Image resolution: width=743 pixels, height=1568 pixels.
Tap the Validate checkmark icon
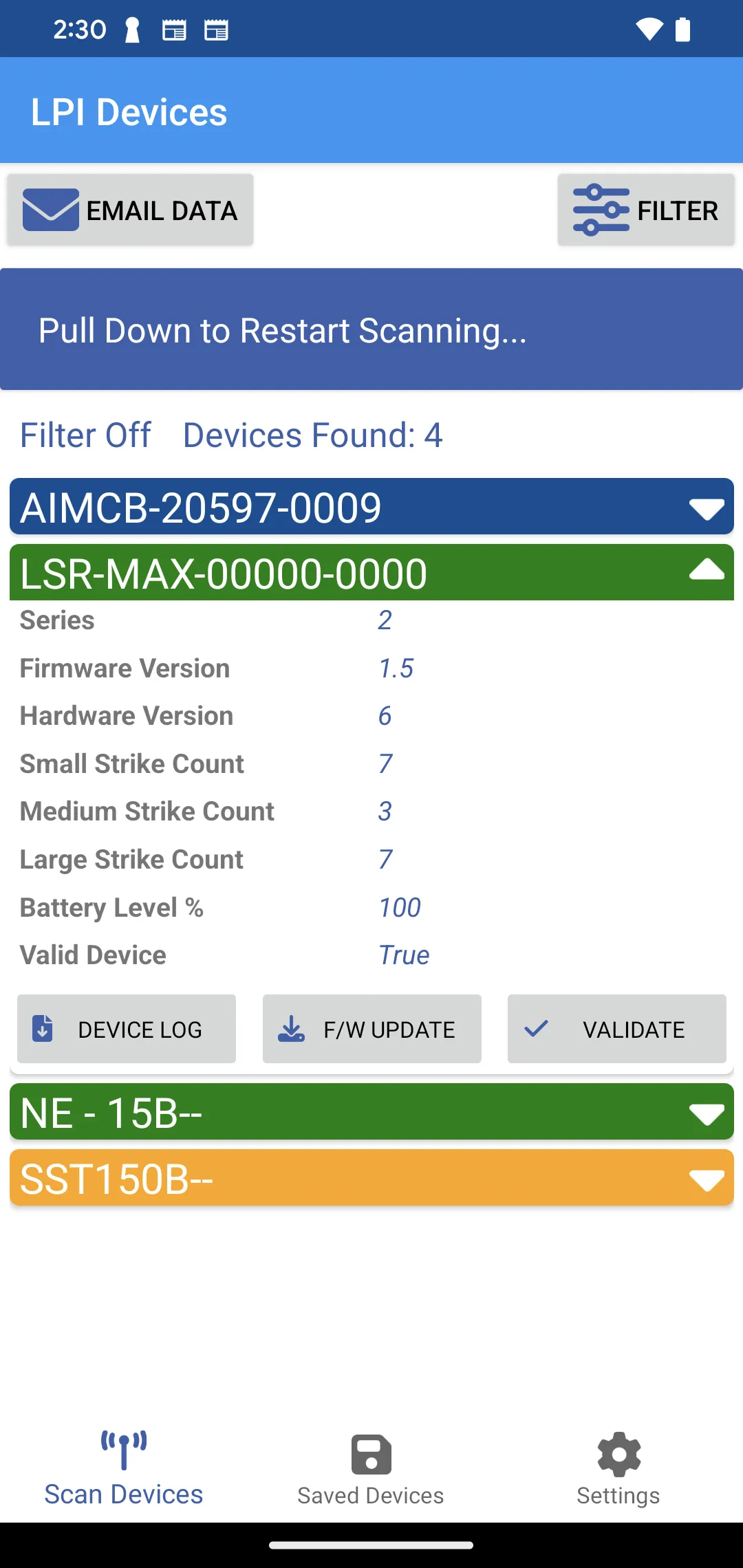(536, 1029)
